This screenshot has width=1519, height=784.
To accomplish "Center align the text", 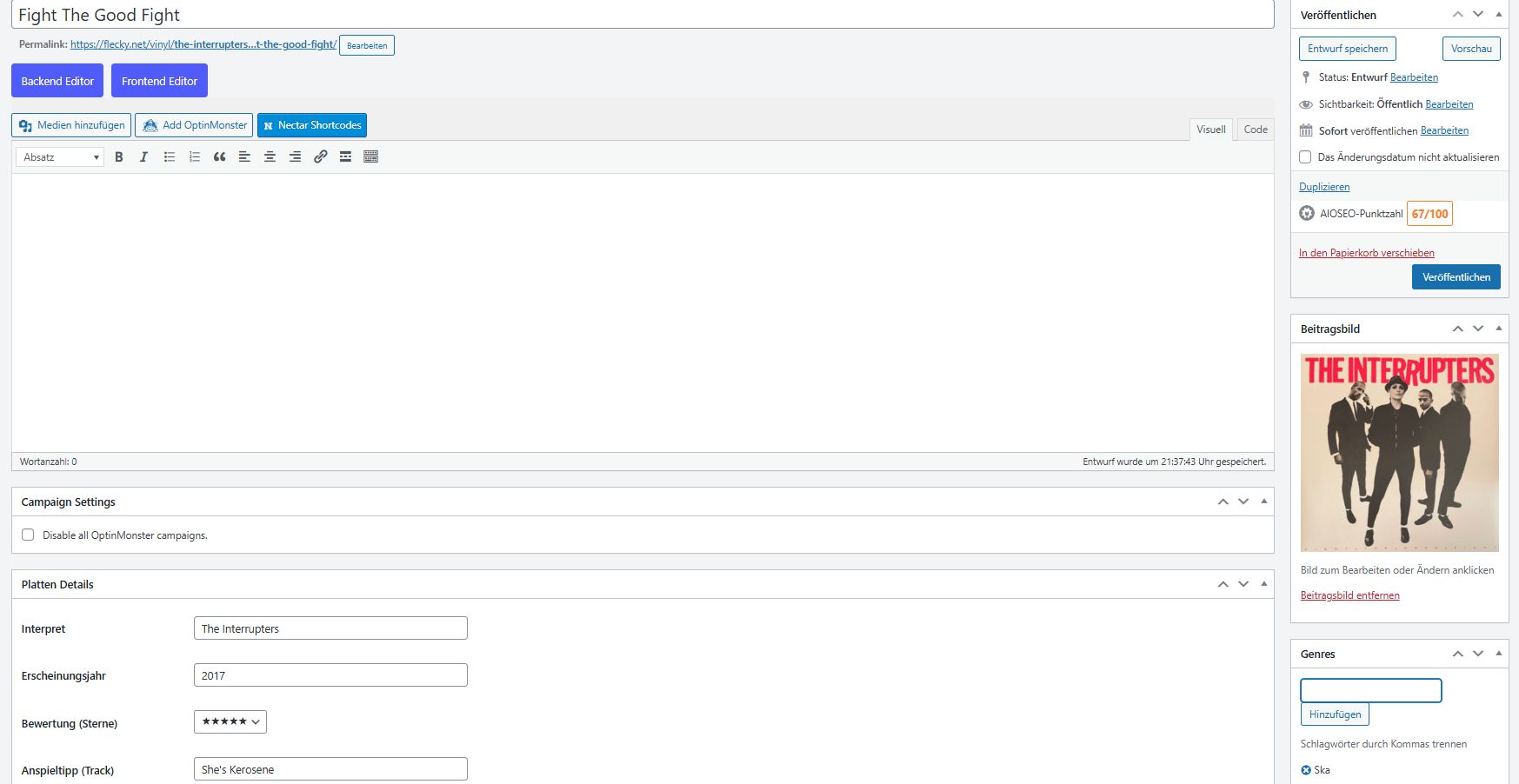I will pos(270,157).
